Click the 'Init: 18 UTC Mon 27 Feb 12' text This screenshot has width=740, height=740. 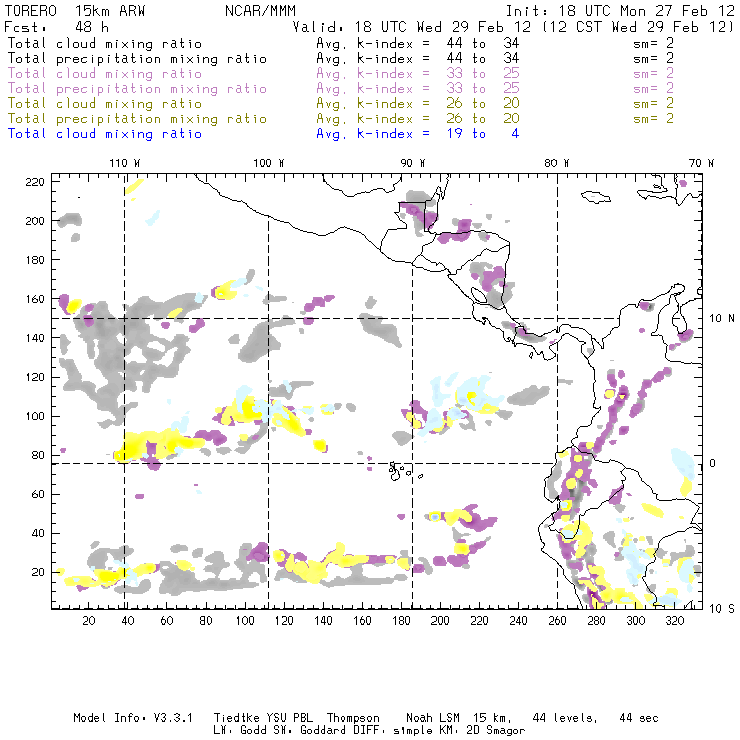pyautogui.click(x=620, y=11)
